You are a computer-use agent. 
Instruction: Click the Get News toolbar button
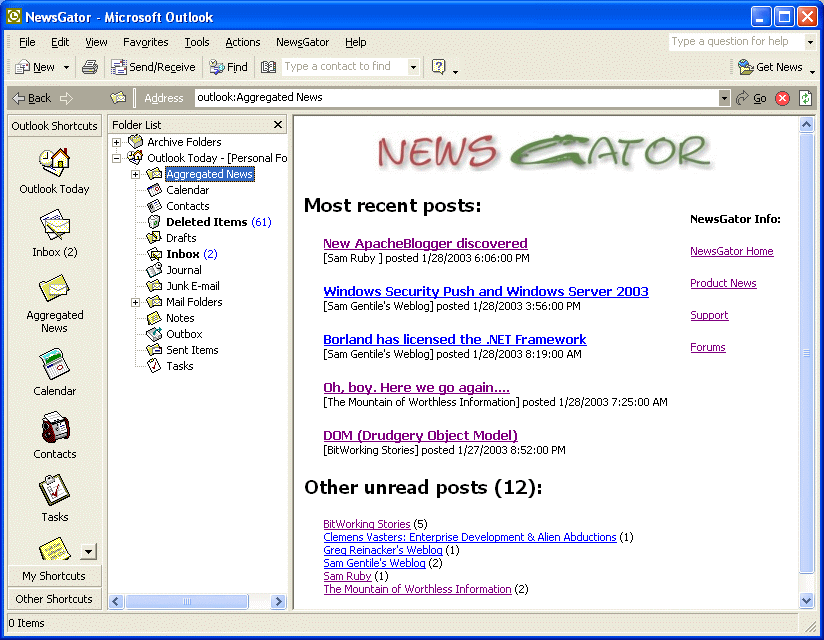pos(770,67)
